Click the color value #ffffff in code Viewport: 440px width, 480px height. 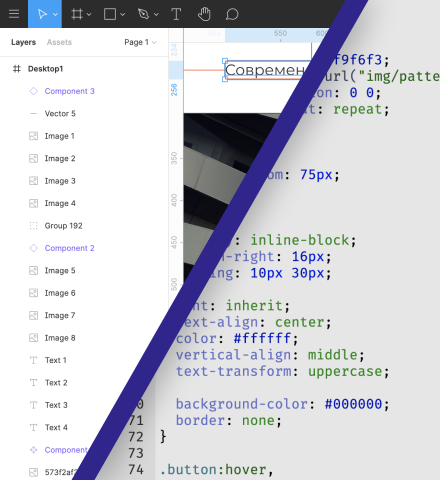click(262, 338)
